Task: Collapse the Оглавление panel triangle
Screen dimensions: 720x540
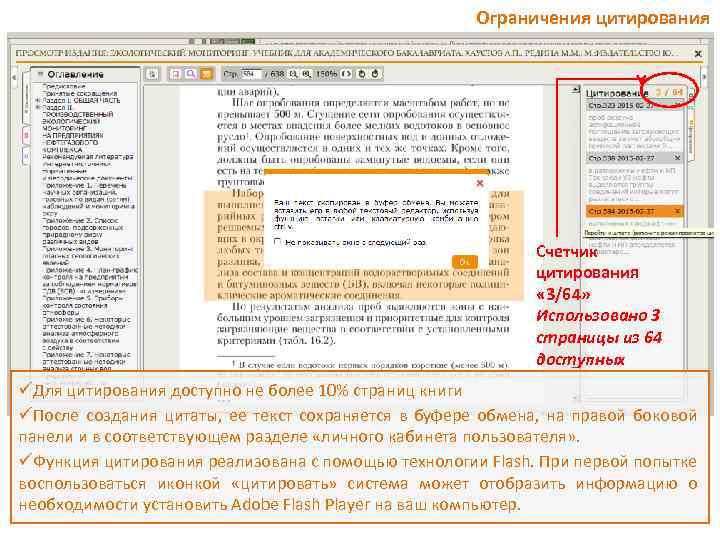Action: (40, 74)
